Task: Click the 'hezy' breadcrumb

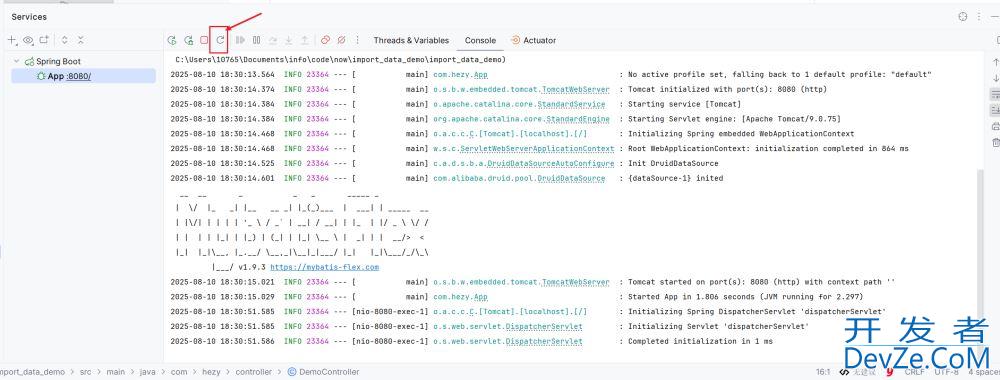Action: [x=211, y=372]
